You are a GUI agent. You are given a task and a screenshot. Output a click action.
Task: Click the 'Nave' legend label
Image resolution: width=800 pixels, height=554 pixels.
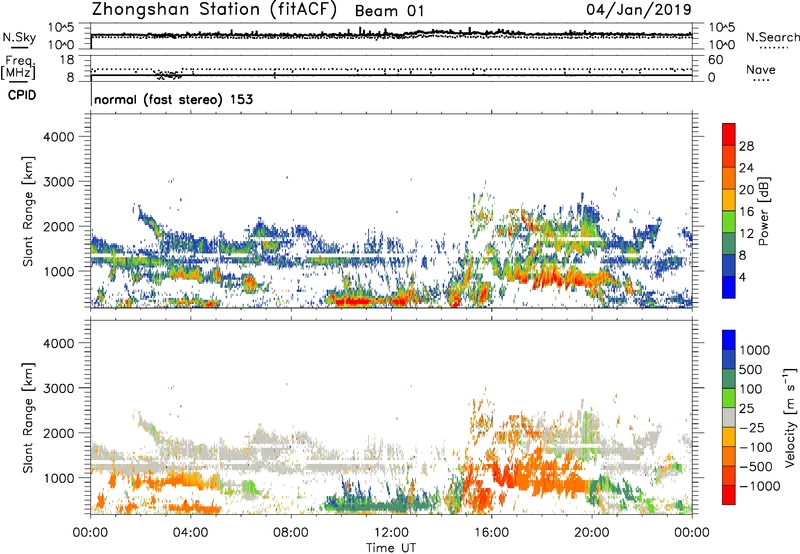(x=761, y=69)
